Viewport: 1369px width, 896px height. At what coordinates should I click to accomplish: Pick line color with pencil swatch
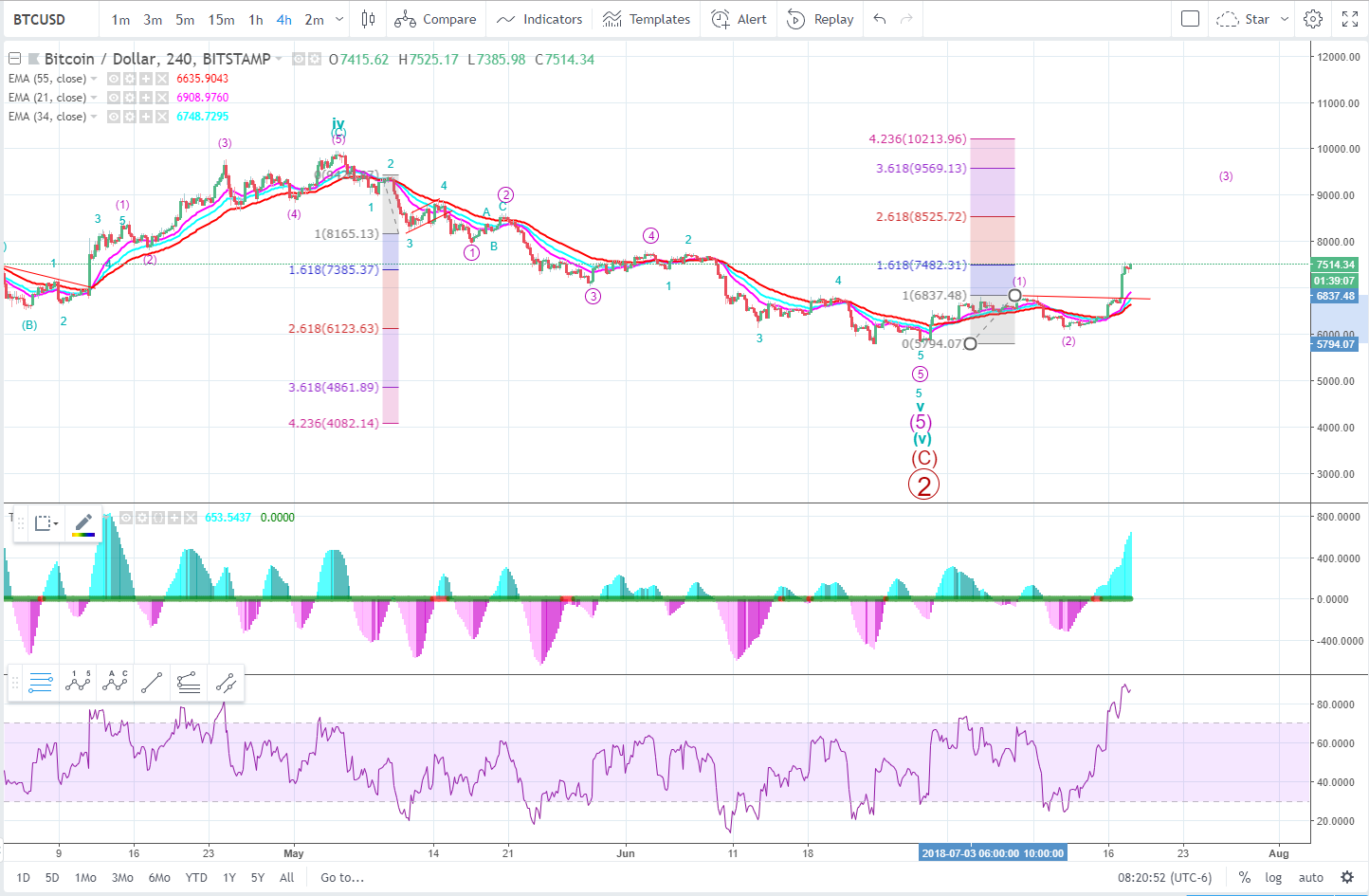83,523
